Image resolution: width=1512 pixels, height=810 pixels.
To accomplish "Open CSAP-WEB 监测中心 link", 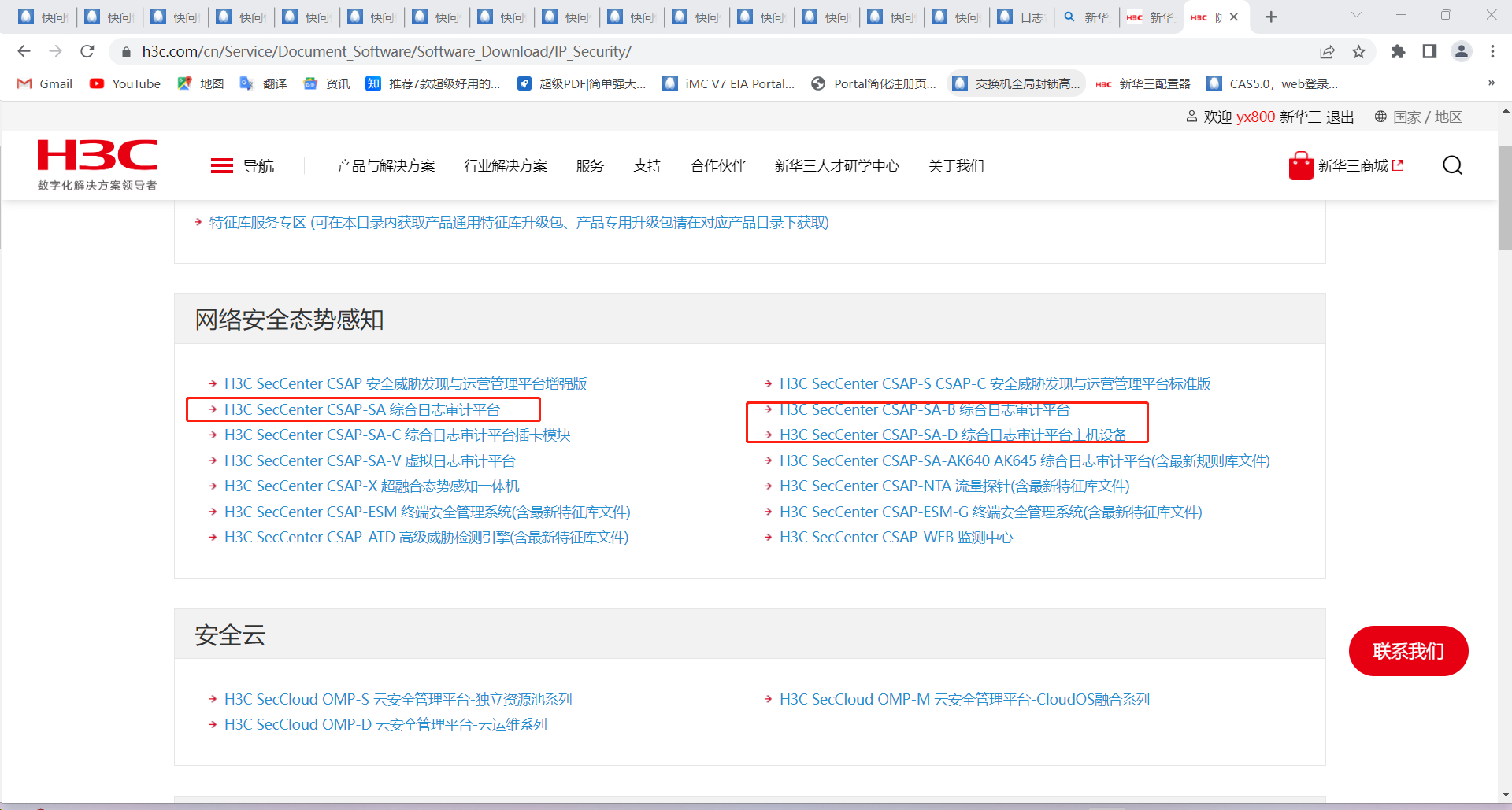I will point(896,538).
